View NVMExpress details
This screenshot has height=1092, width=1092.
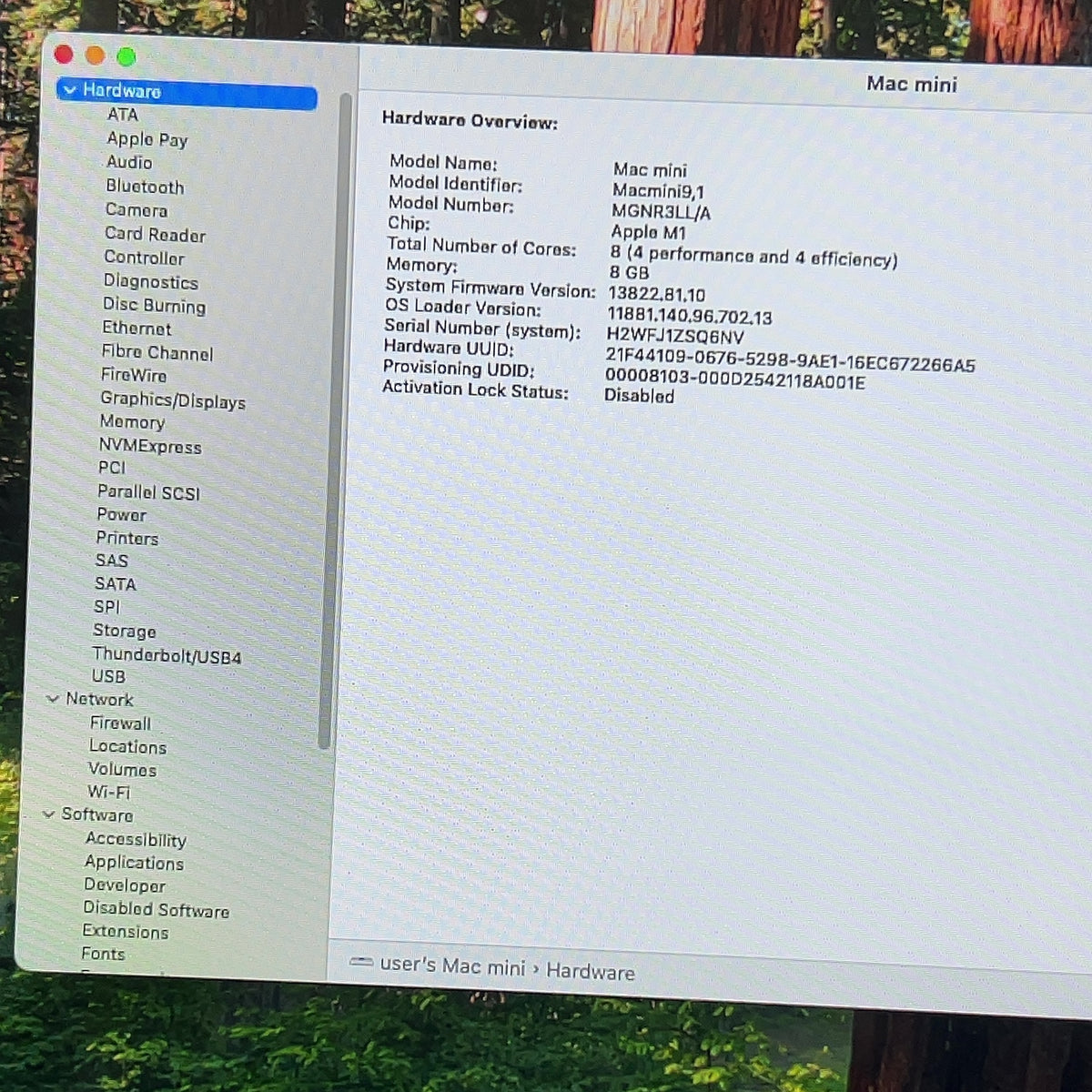(x=150, y=447)
